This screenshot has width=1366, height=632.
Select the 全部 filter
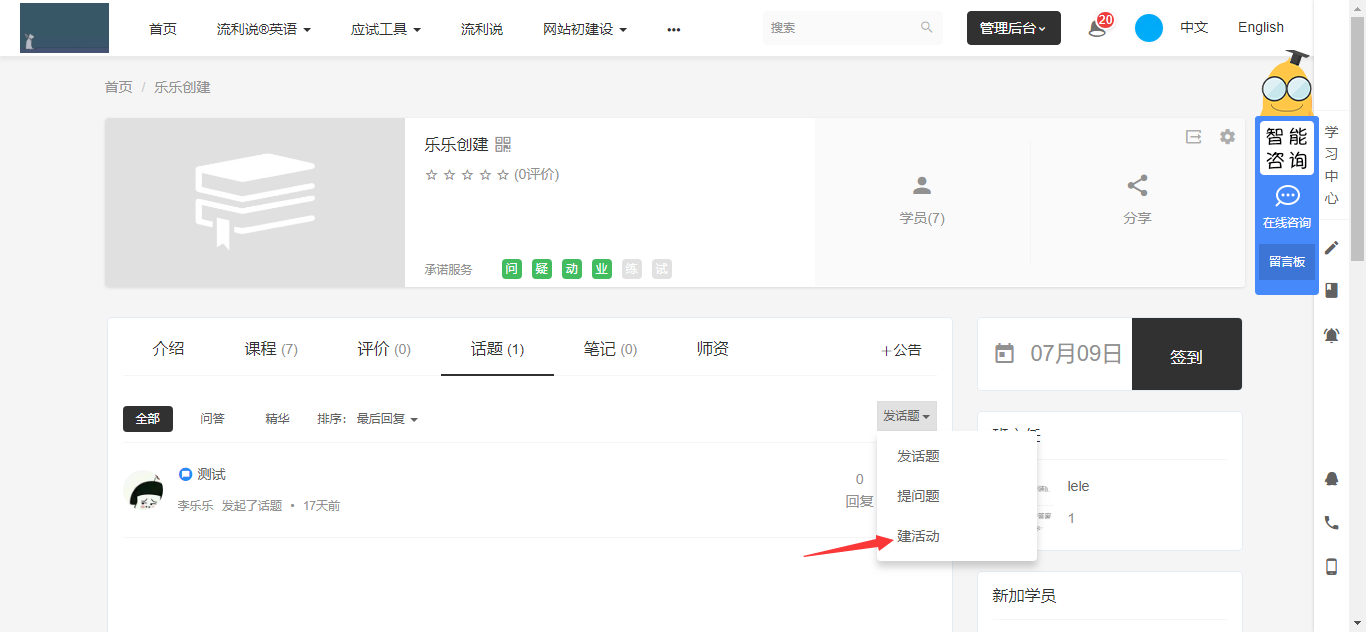[x=148, y=419]
